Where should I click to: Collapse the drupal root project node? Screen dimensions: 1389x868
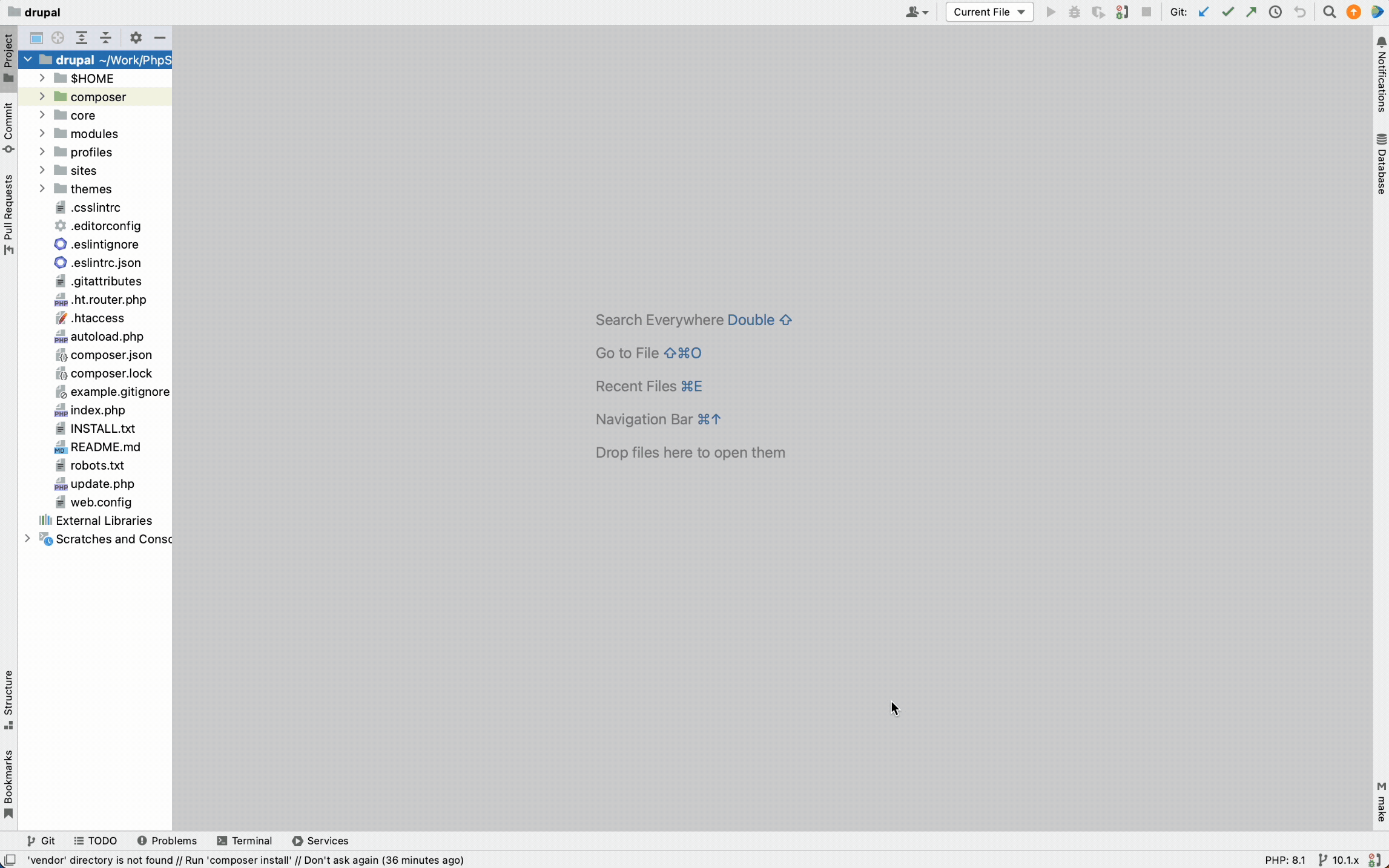click(27, 60)
